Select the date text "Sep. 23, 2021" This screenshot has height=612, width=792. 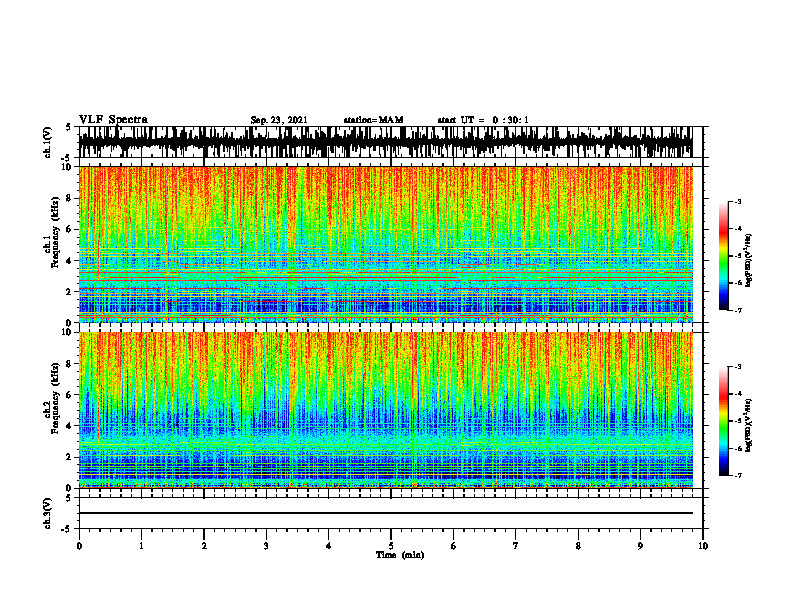279,120
